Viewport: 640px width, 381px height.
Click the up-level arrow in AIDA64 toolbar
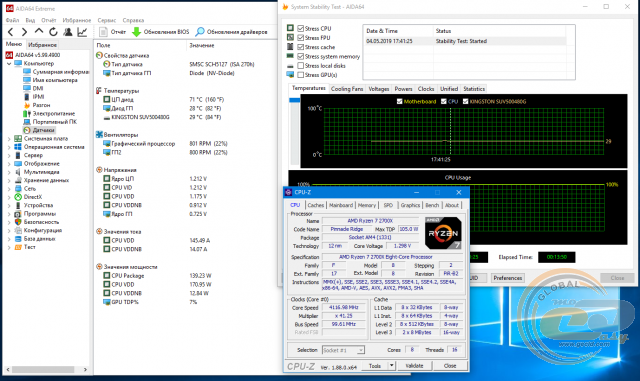point(39,31)
